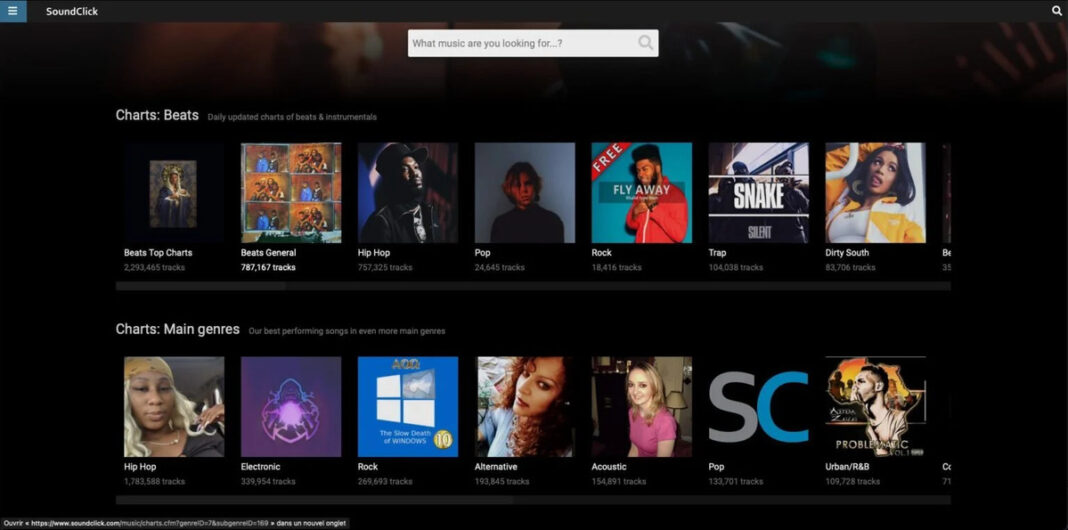Go to the SoundClick home logo
The width and height of the screenshot is (1068, 530).
72,12
